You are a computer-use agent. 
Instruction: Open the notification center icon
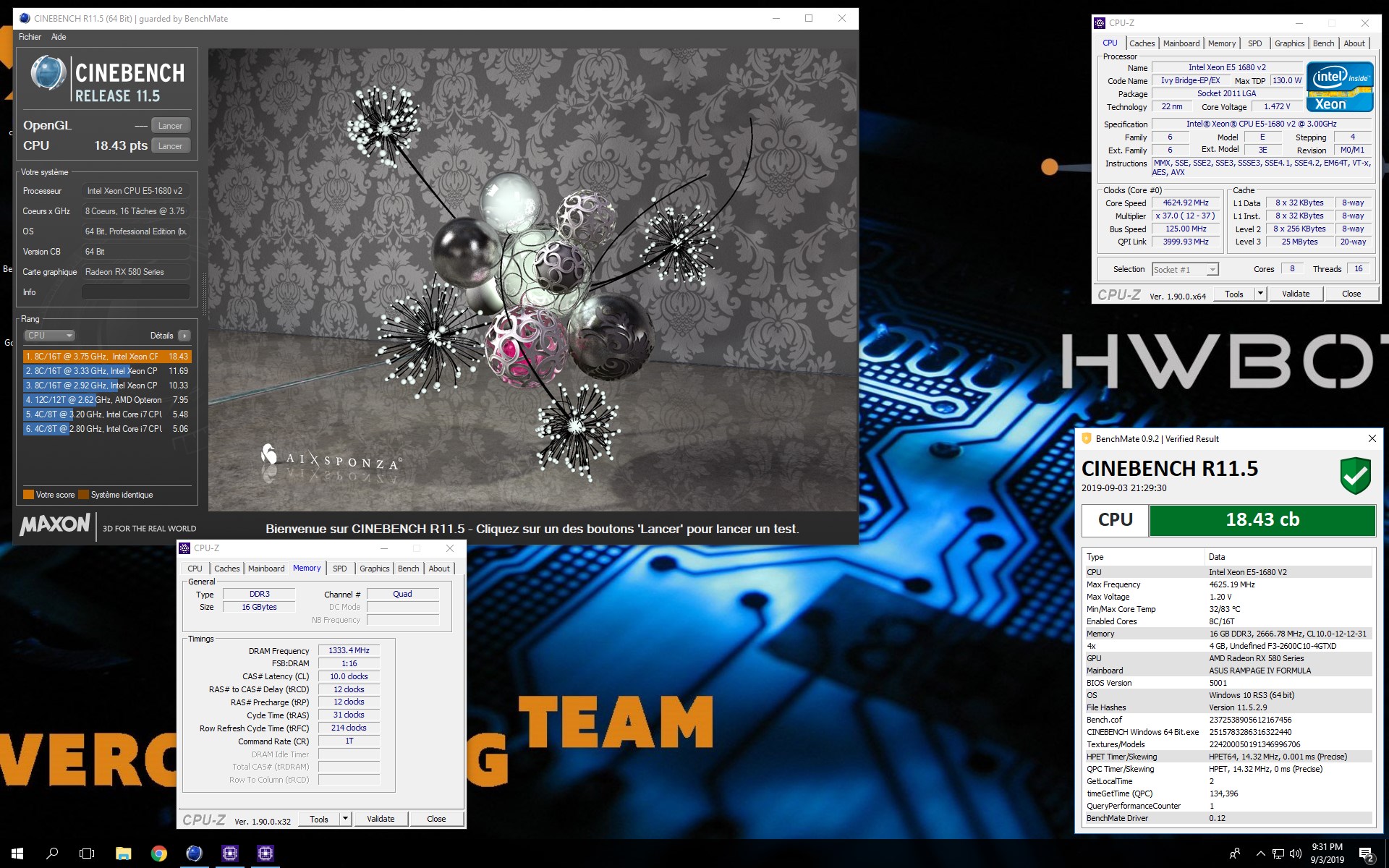[x=1366, y=854]
